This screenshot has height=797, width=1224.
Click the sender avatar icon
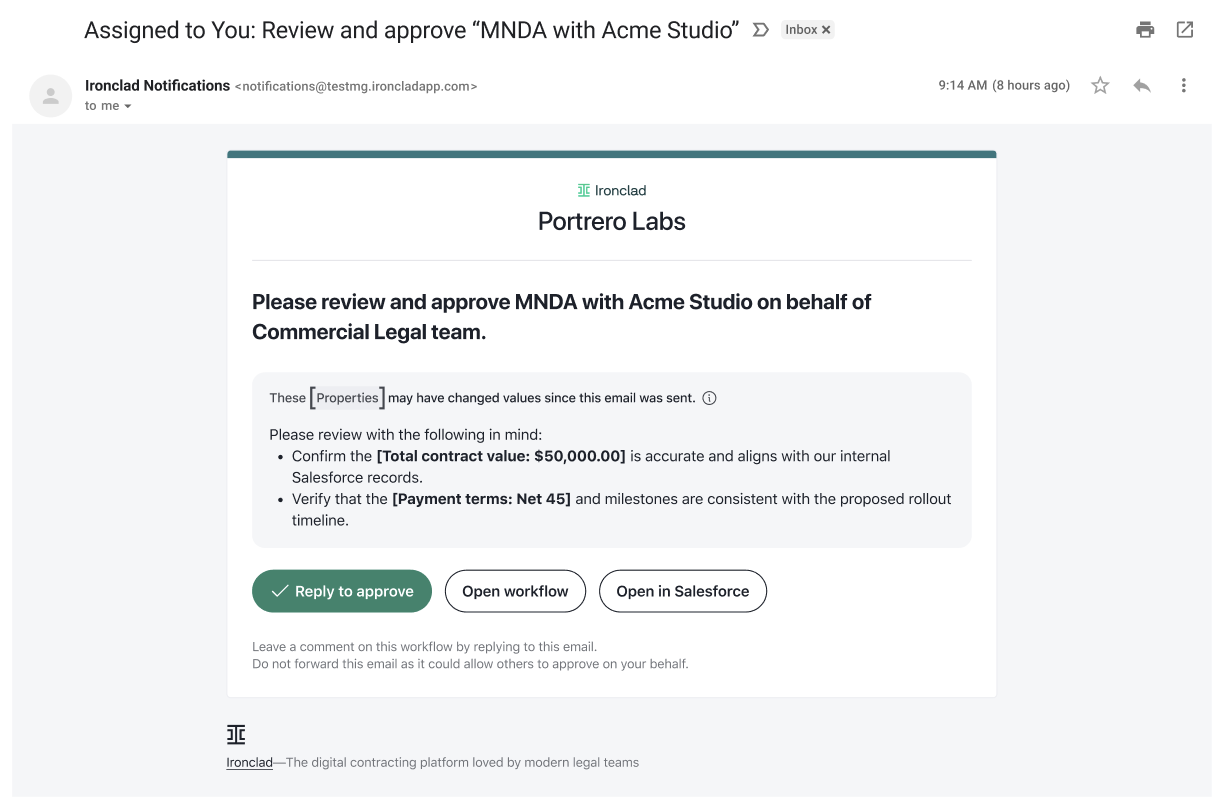[x=50, y=95]
